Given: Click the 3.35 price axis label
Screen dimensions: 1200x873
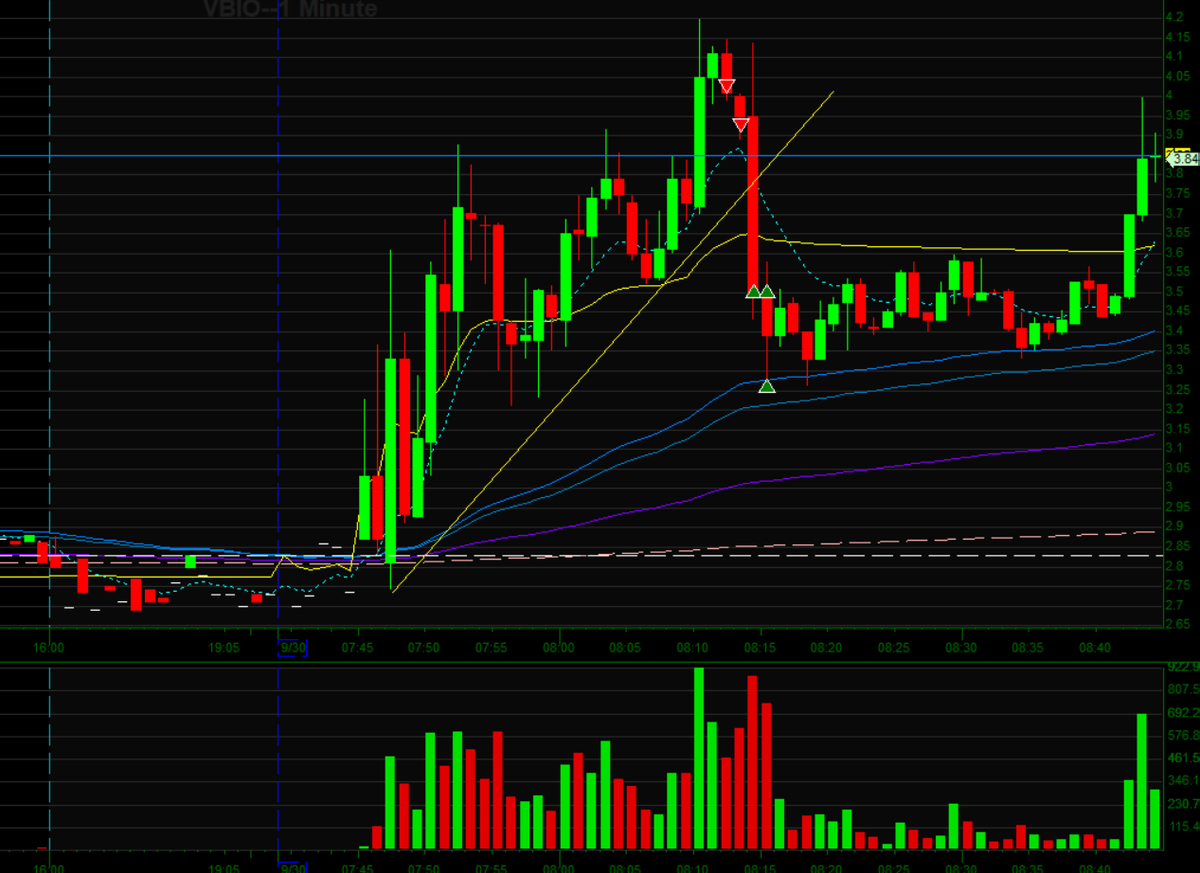Looking at the screenshot, I should pos(1178,350).
